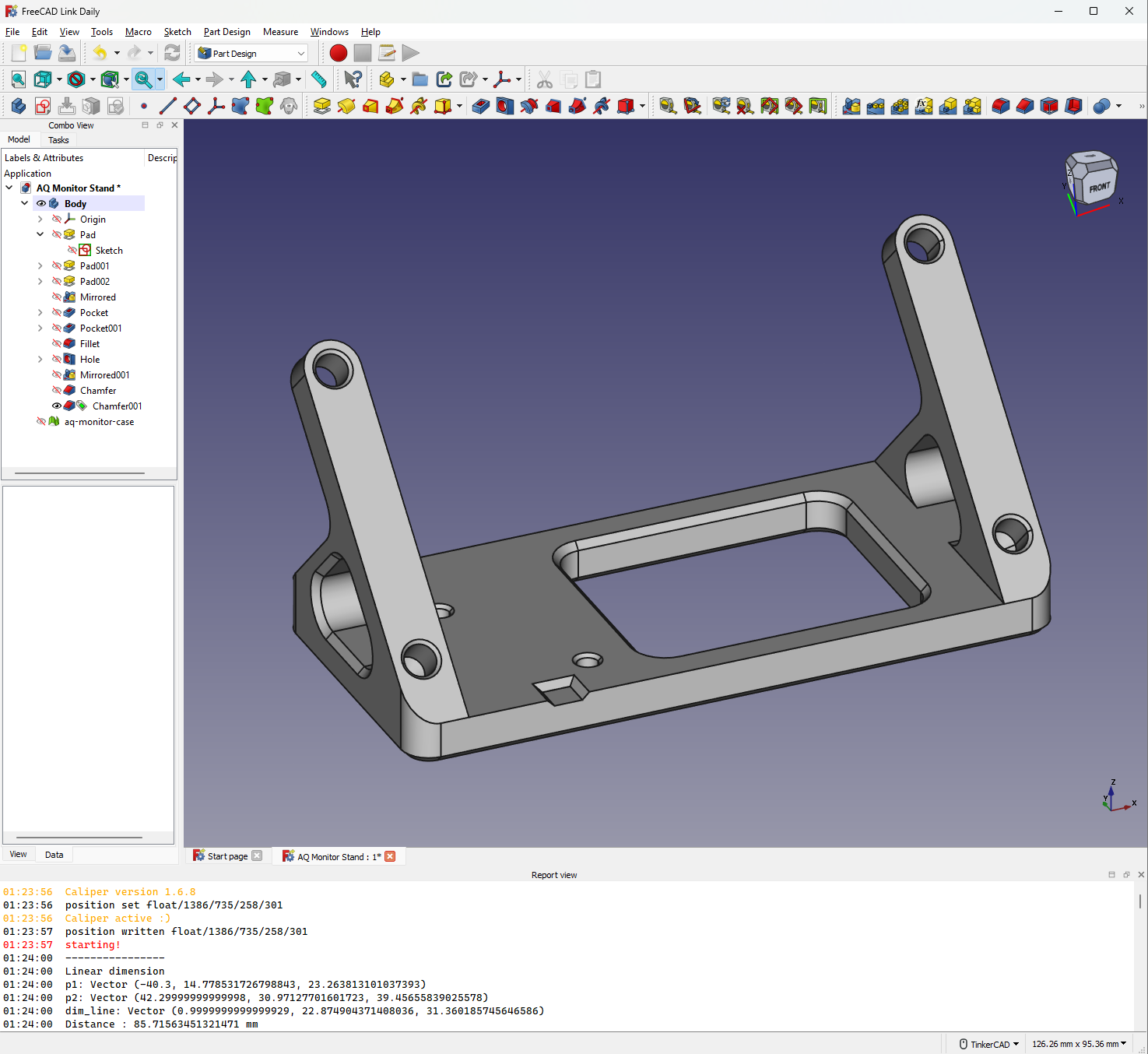This screenshot has width=1148, height=1054.
Task: Toggle visibility eye of Chamfer001
Action: pos(57,406)
